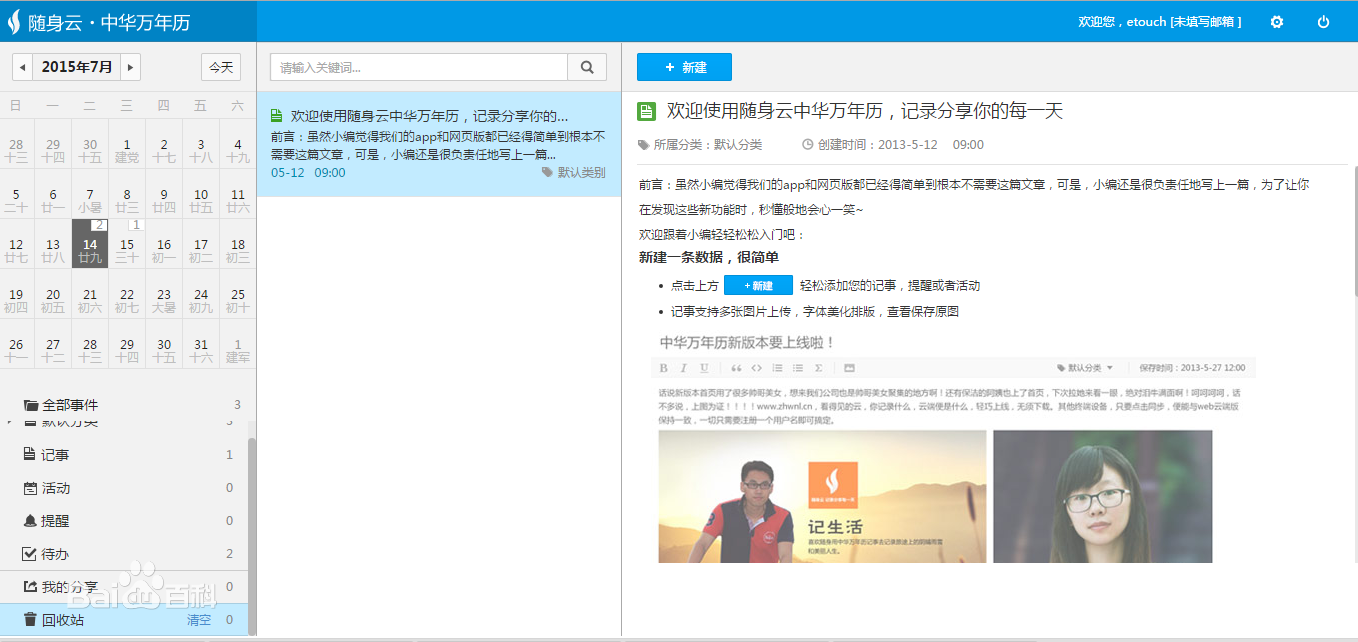Click heading 新建一条数据，很简单
This screenshot has height=642, width=1358.
click(x=709, y=258)
